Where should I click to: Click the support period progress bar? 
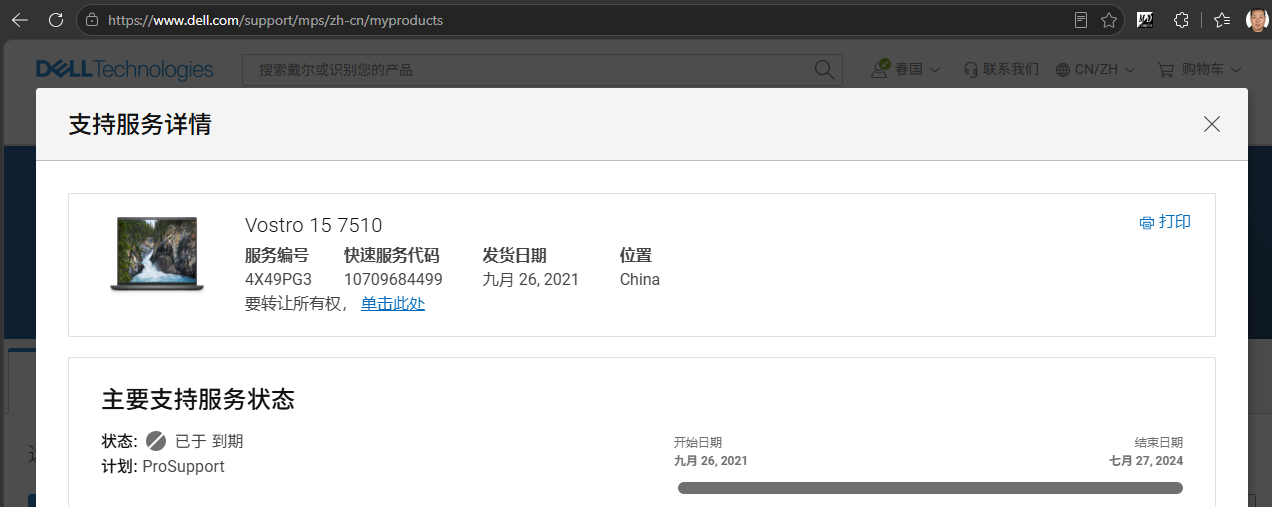pyautogui.click(x=930, y=488)
